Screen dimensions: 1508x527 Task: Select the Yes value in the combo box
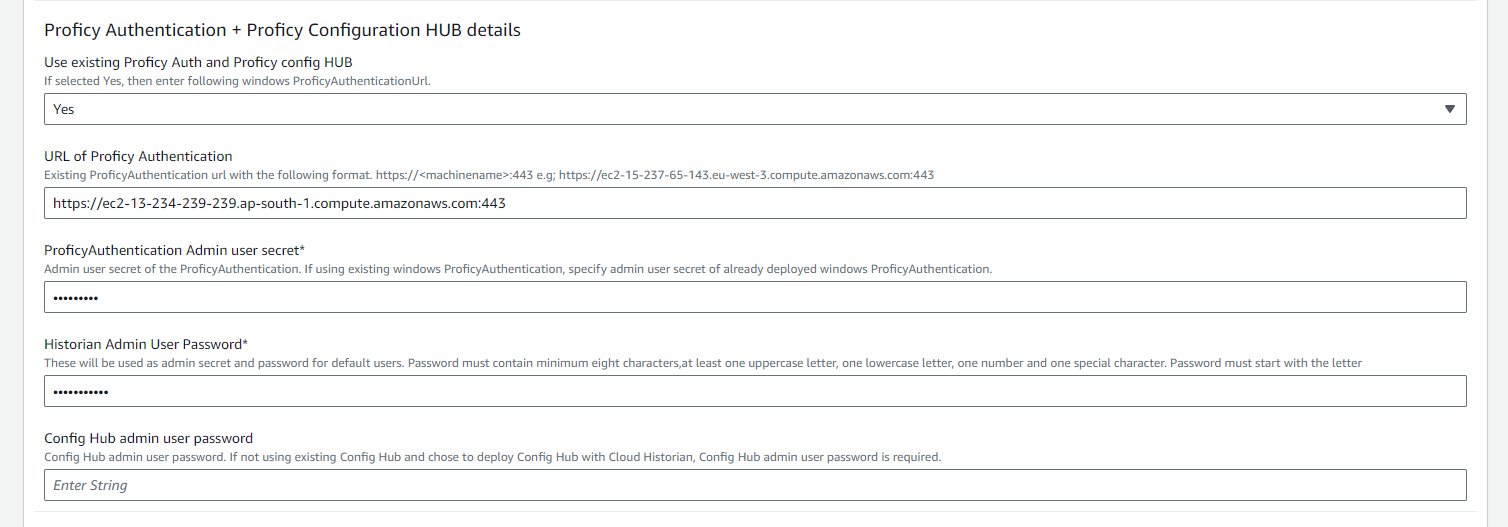(64, 109)
